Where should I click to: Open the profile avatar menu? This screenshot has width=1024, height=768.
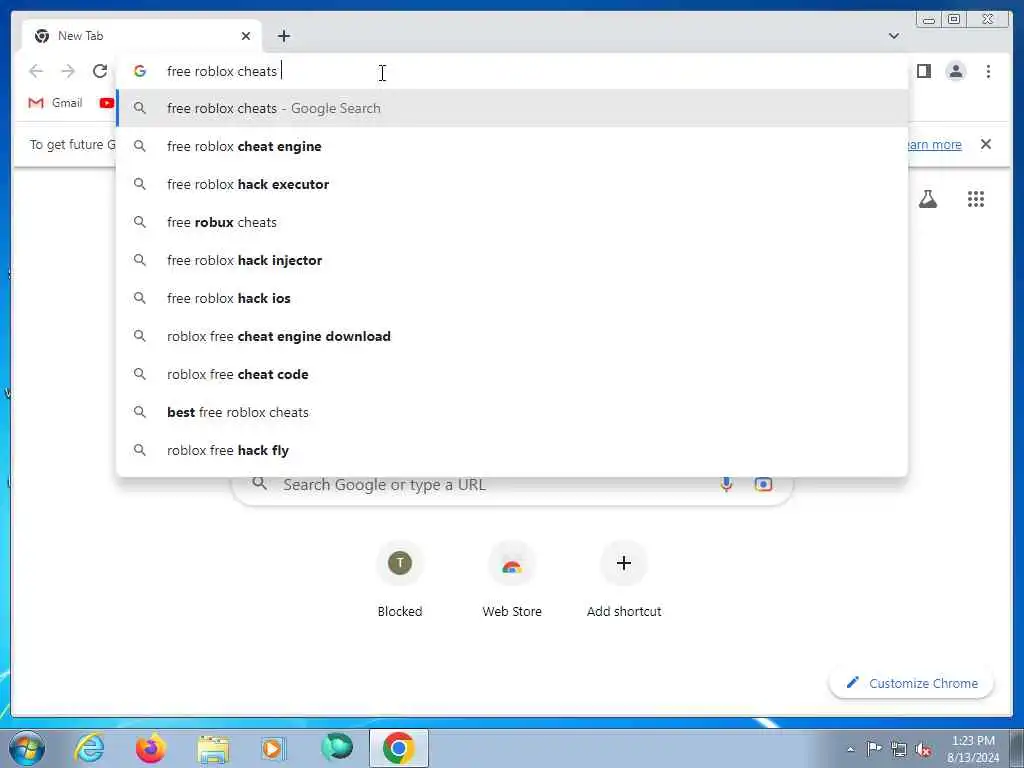[955, 71]
